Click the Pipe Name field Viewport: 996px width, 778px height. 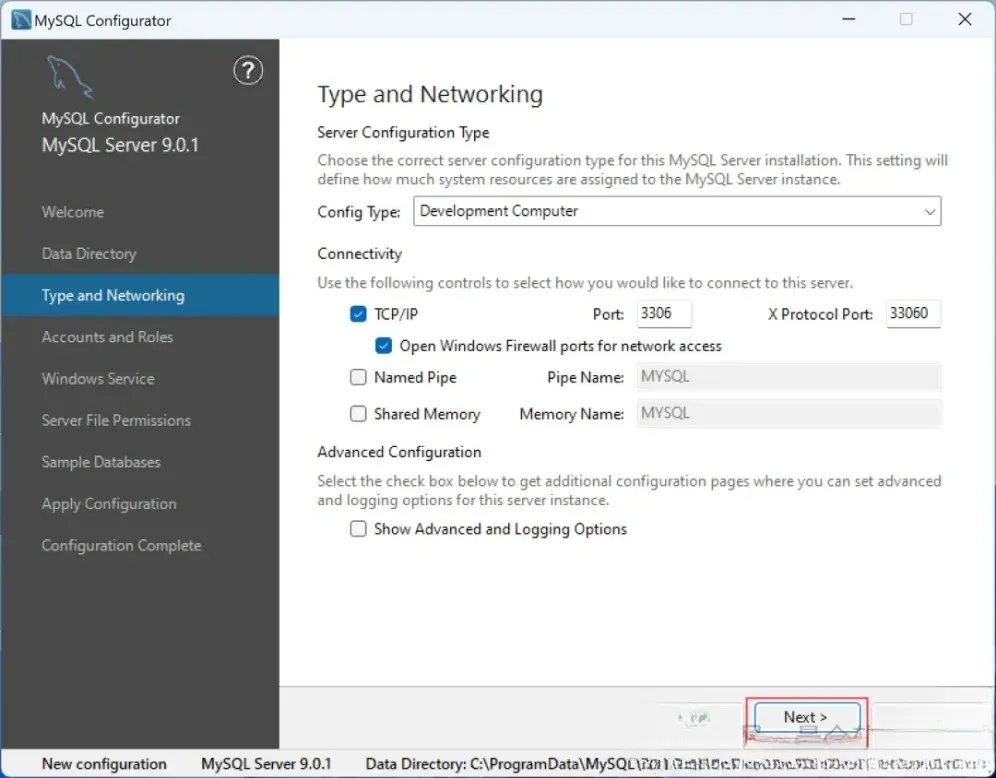[789, 377]
